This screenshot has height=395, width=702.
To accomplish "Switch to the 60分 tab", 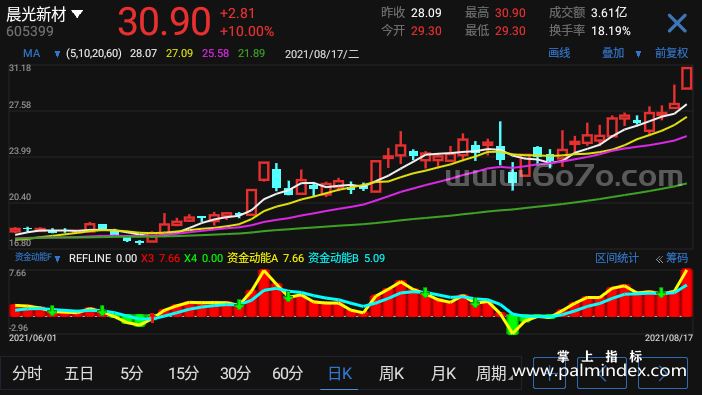I will (287, 373).
